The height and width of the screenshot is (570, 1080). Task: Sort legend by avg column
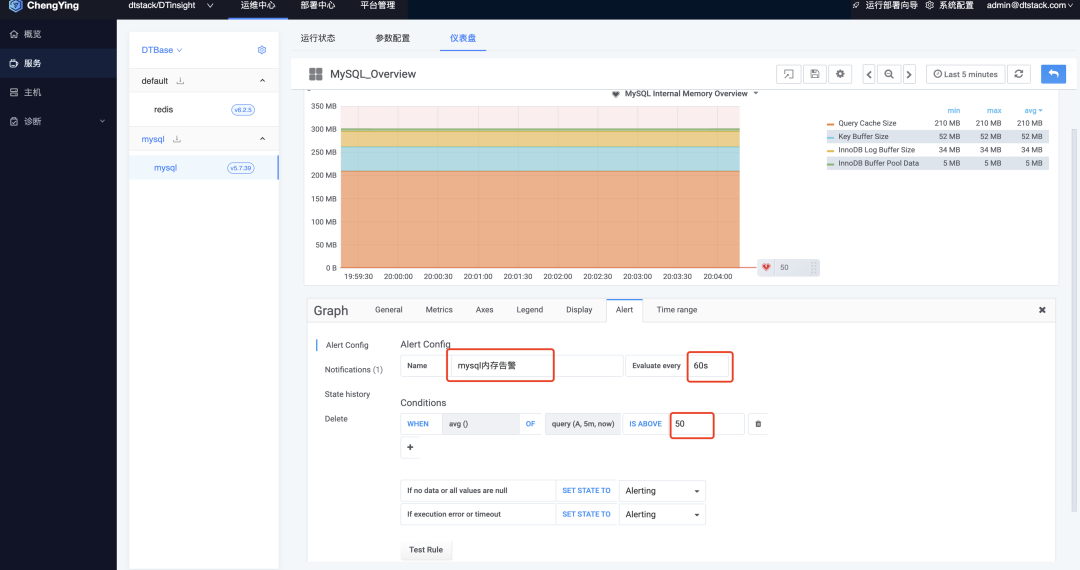coord(1032,110)
